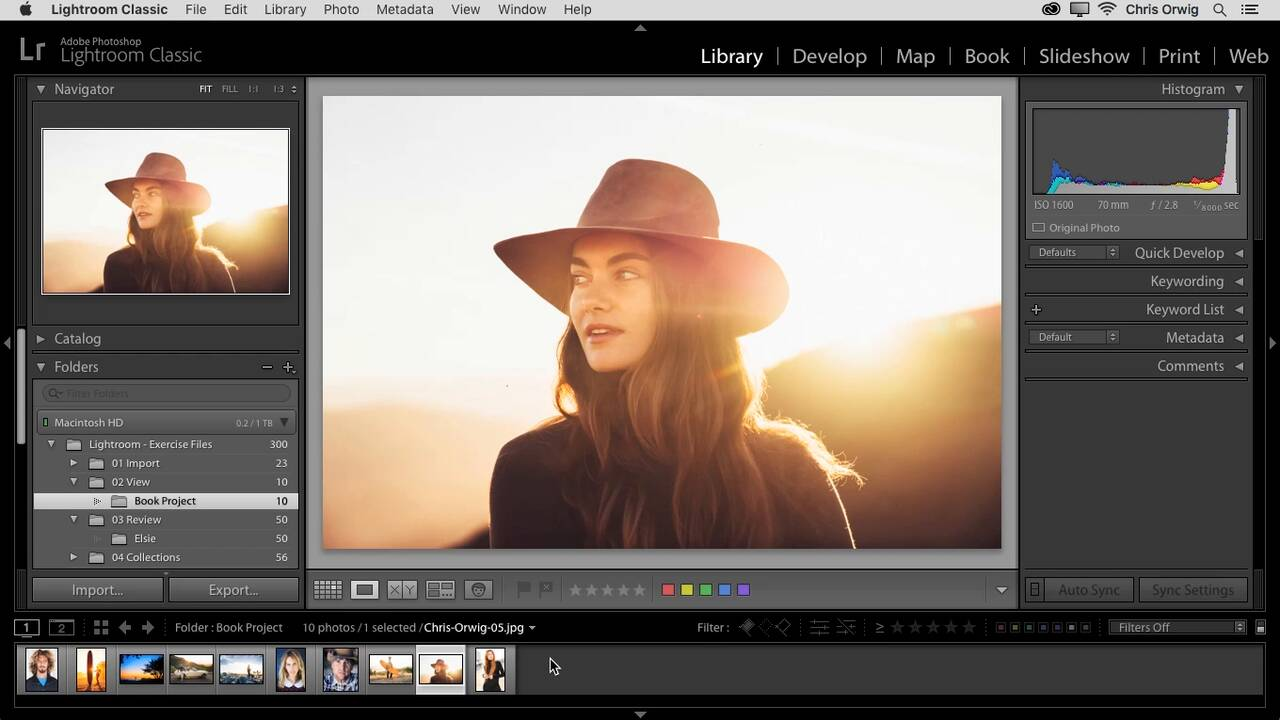Screen dimensions: 1280x720
Task: Open People view face icon
Action: pos(478,590)
